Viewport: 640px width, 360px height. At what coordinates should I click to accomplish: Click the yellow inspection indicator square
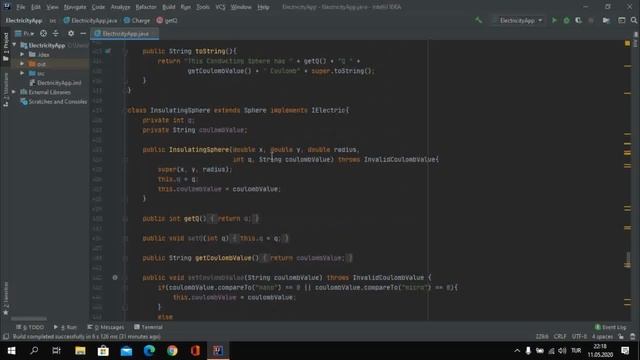627,43
